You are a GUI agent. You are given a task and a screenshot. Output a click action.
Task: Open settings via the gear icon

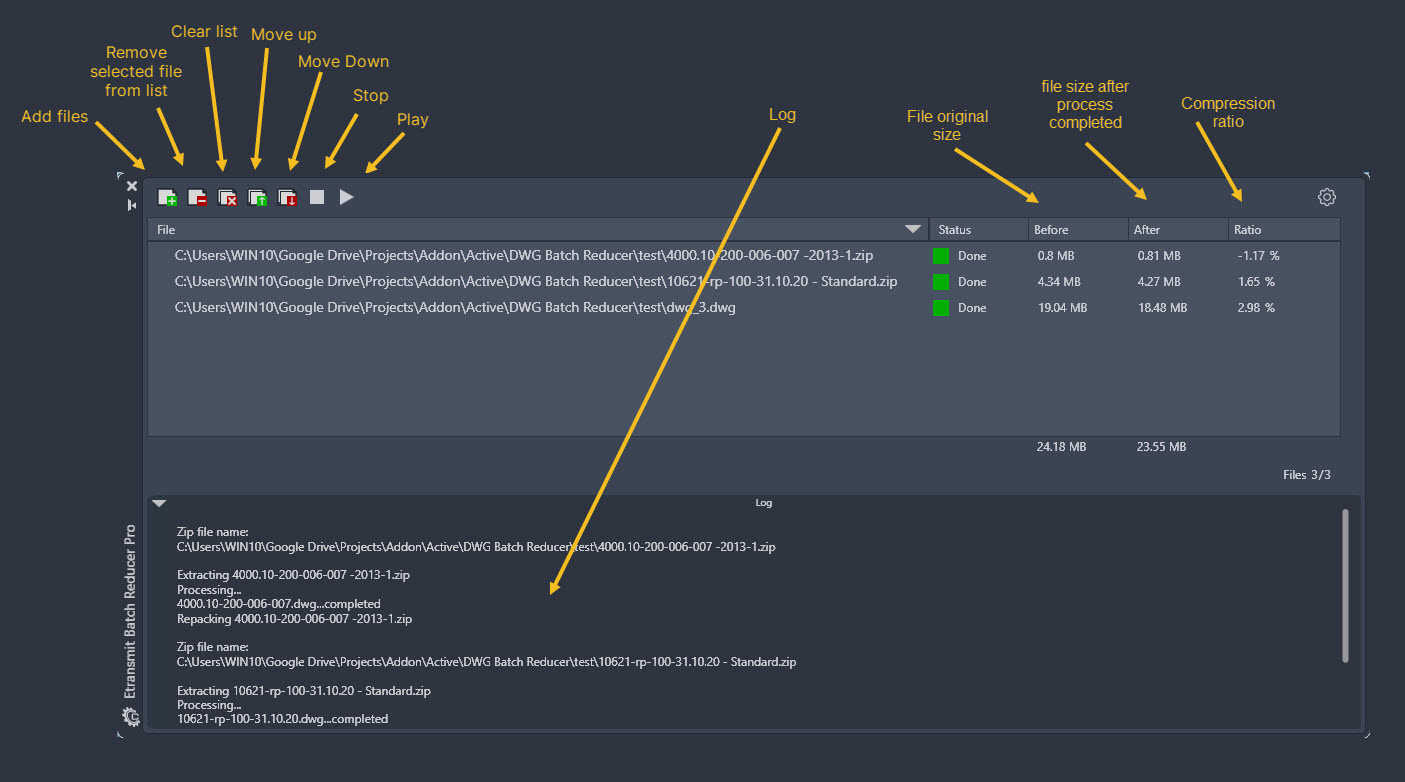1326,197
